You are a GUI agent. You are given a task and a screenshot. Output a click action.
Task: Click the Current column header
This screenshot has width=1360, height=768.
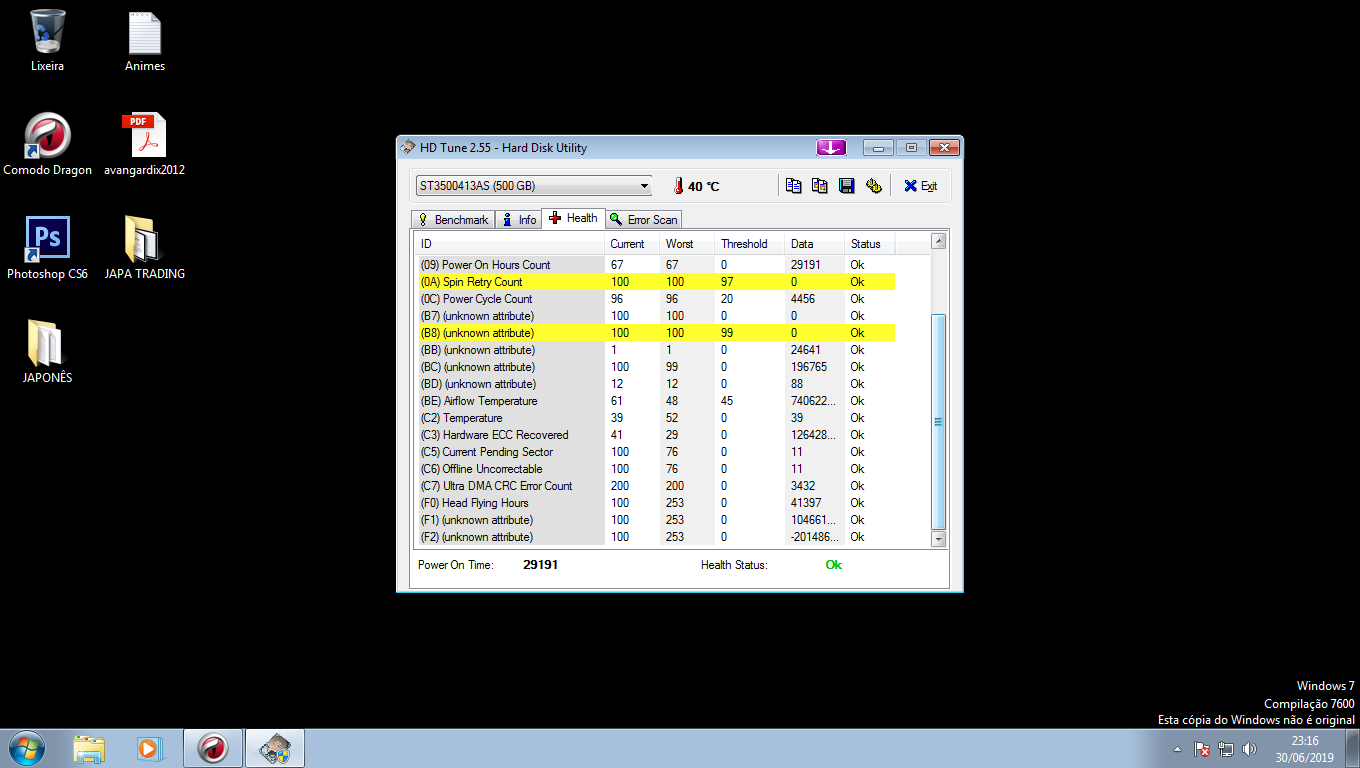click(x=632, y=244)
